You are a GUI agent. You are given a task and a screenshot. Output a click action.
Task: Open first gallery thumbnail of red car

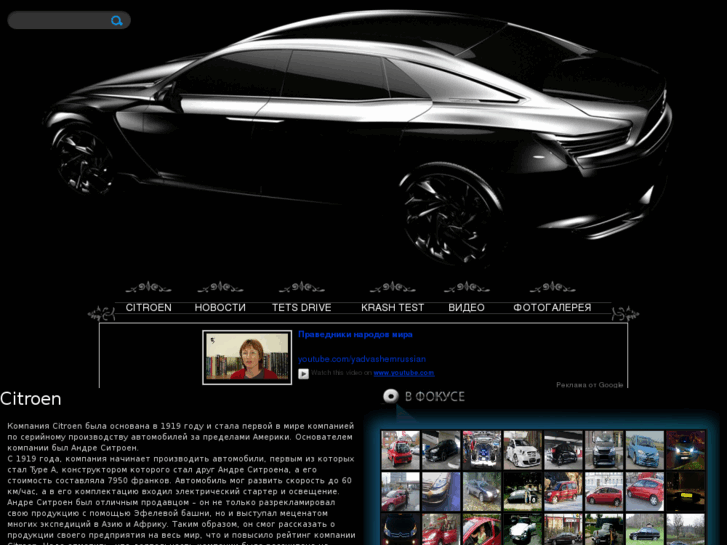click(x=400, y=450)
